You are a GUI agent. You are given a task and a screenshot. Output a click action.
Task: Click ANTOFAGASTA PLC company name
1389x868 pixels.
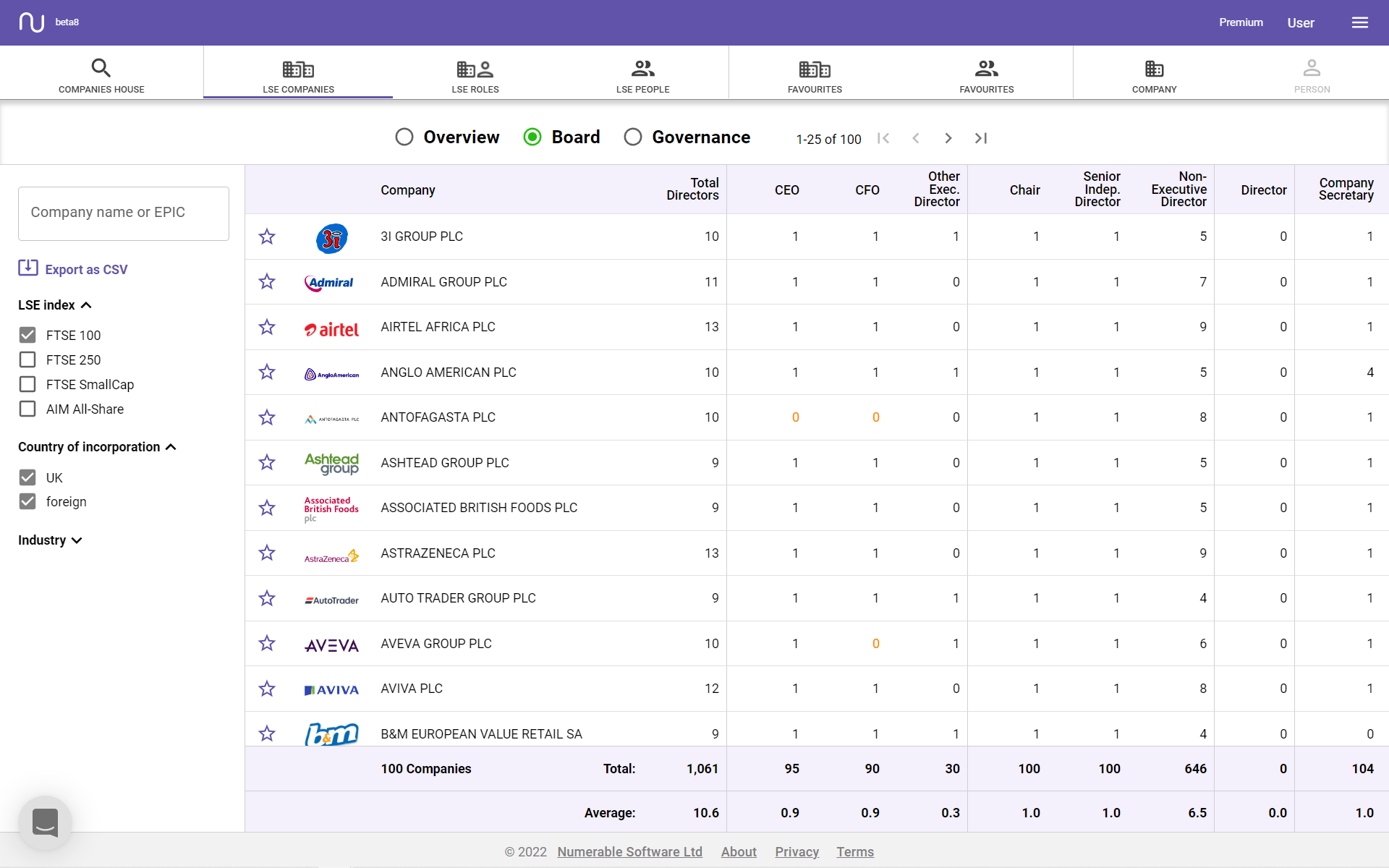coord(438,417)
